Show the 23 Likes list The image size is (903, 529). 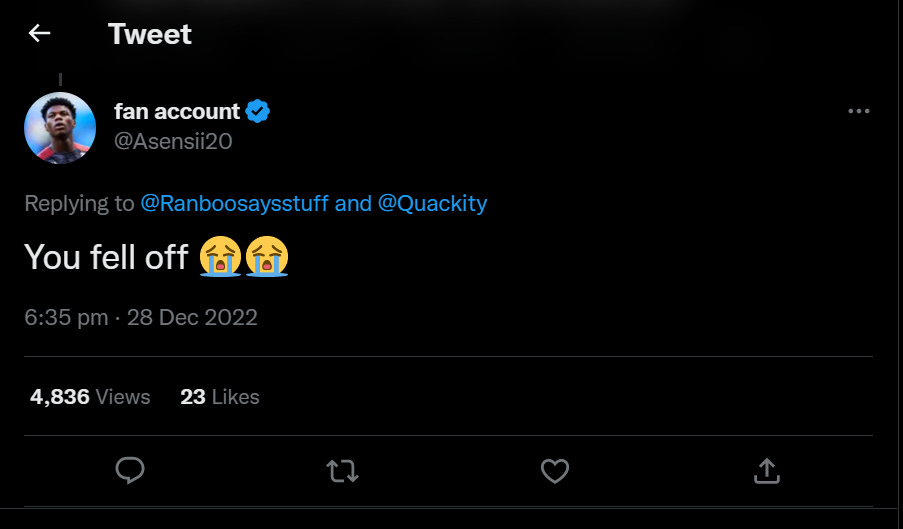(219, 397)
